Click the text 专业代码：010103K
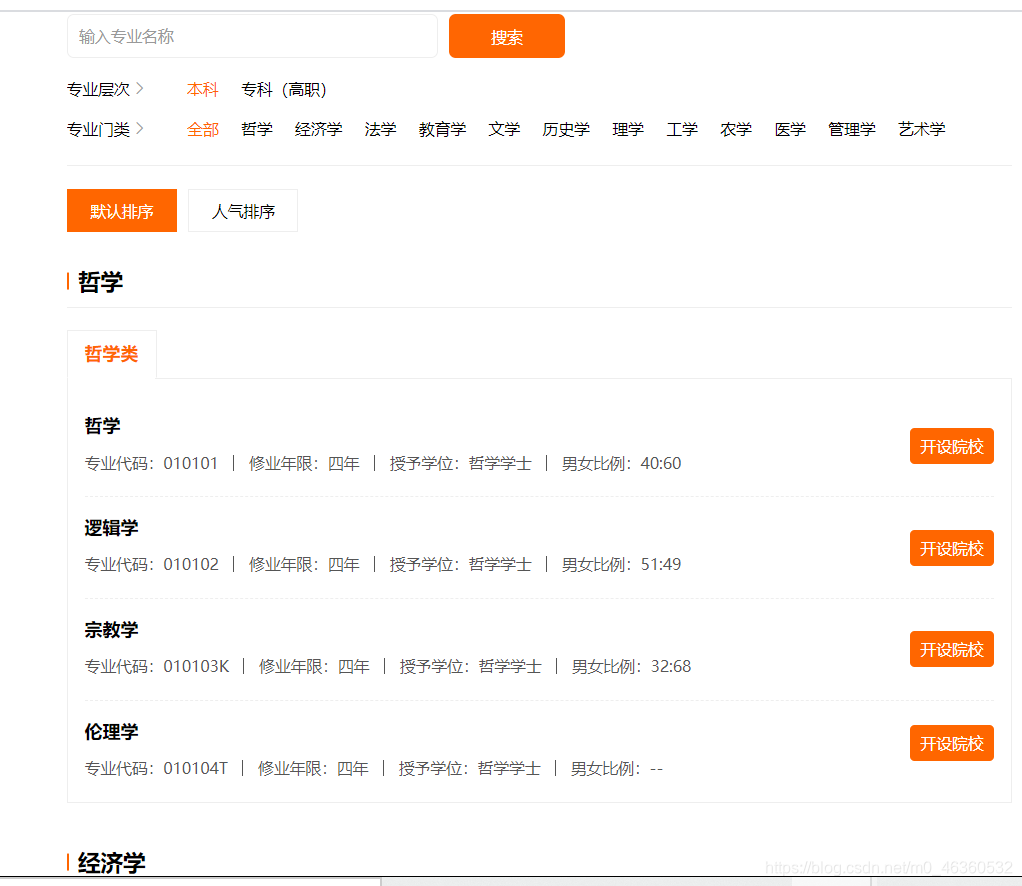1022x886 pixels. [156, 666]
